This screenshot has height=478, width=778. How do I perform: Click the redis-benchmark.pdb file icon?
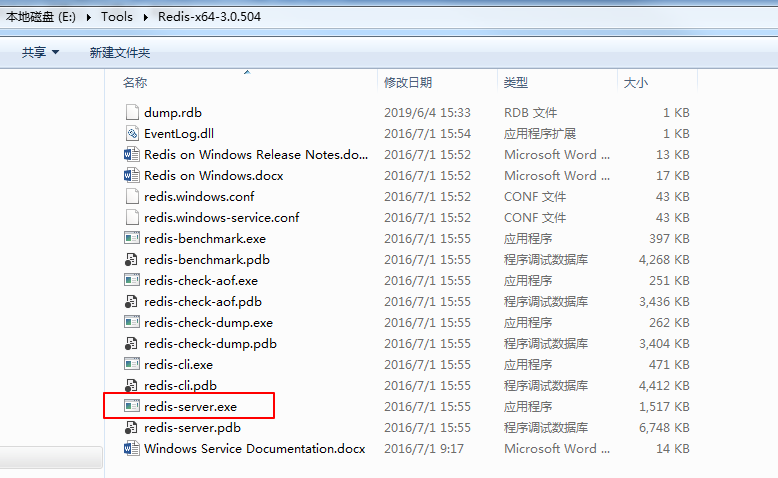tap(131, 259)
